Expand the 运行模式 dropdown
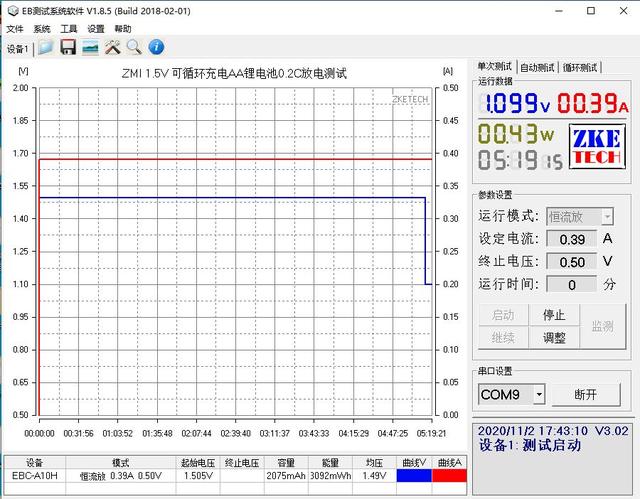Viewport: 640px width, 499px height. tap(607, 217)
